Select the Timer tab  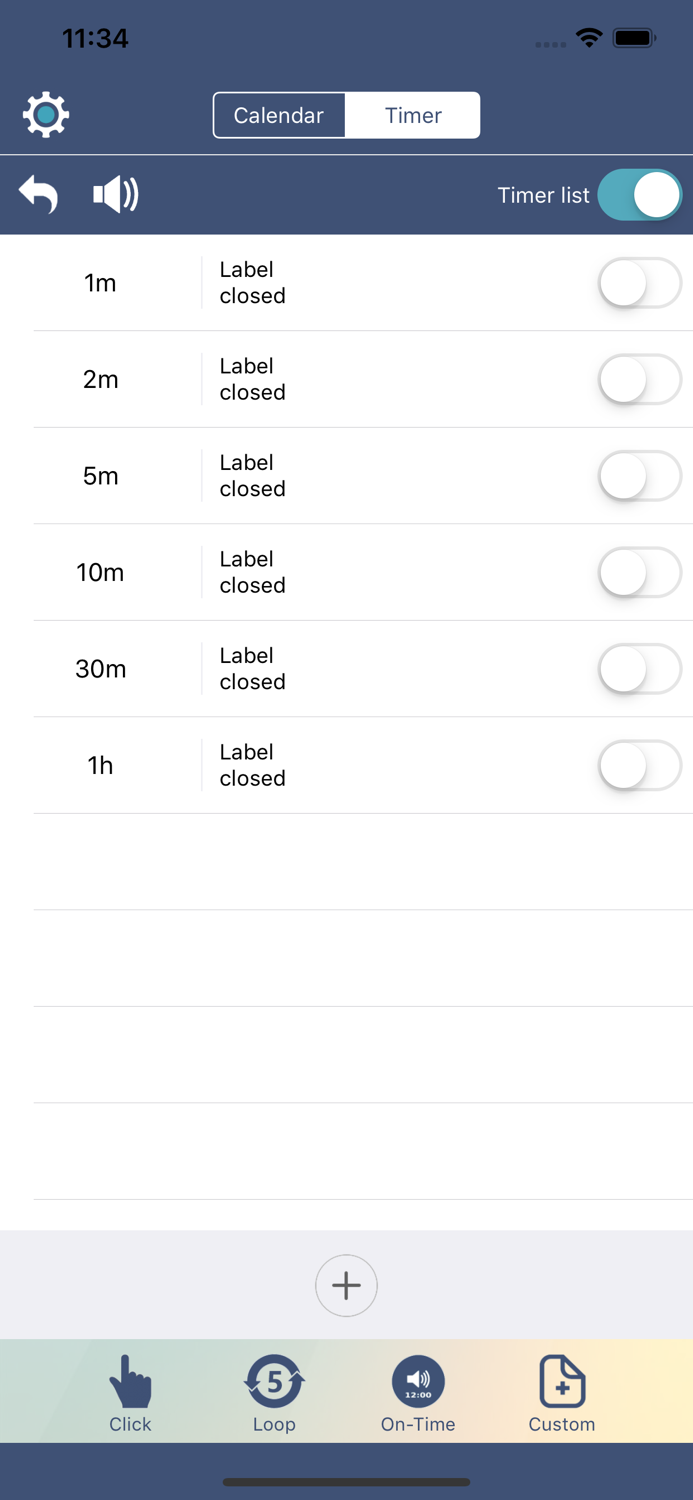[413, 114]
